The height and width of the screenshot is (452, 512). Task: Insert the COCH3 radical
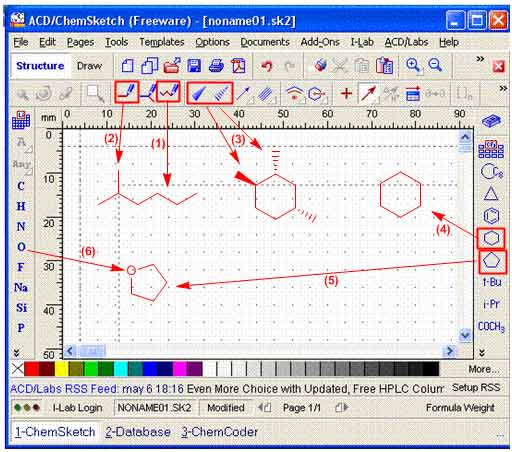[x=491, y=326]
